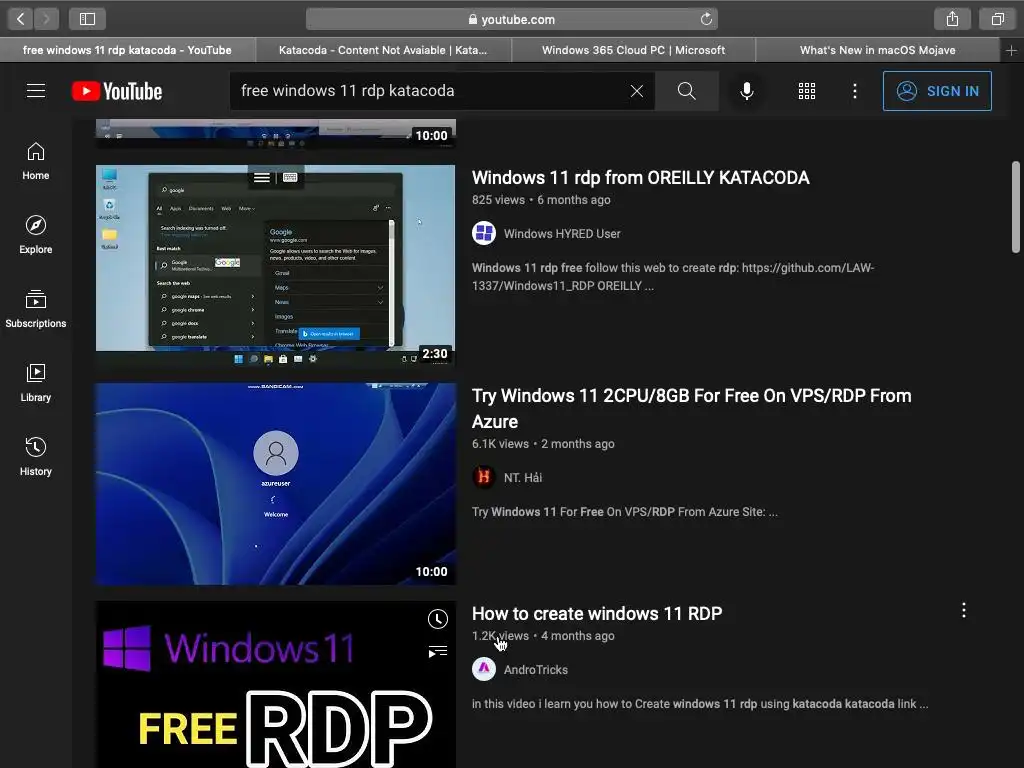
Task: Click the Windows HYRED User channel avatar
Action: tap(484, 233)
